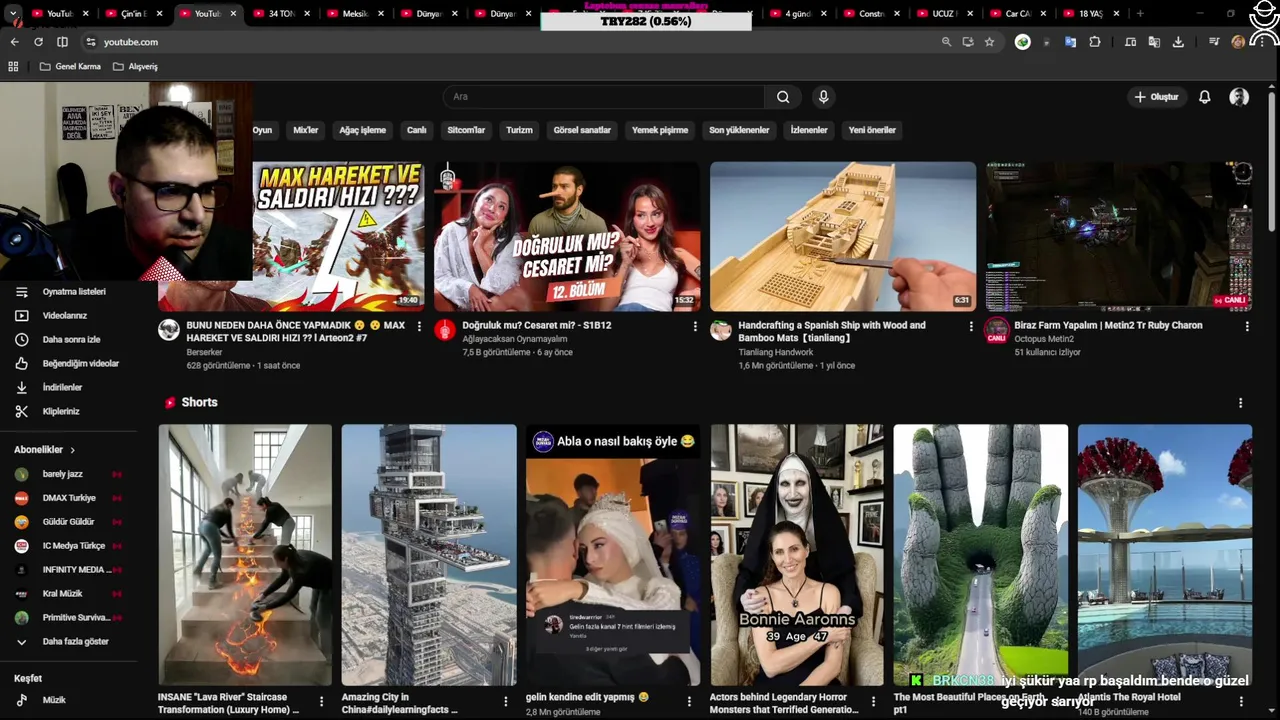The height and width of the screenshot is (720, 1280).
Task: Open Octopus Metin2 live channel avatar
Action: point(997,330)
